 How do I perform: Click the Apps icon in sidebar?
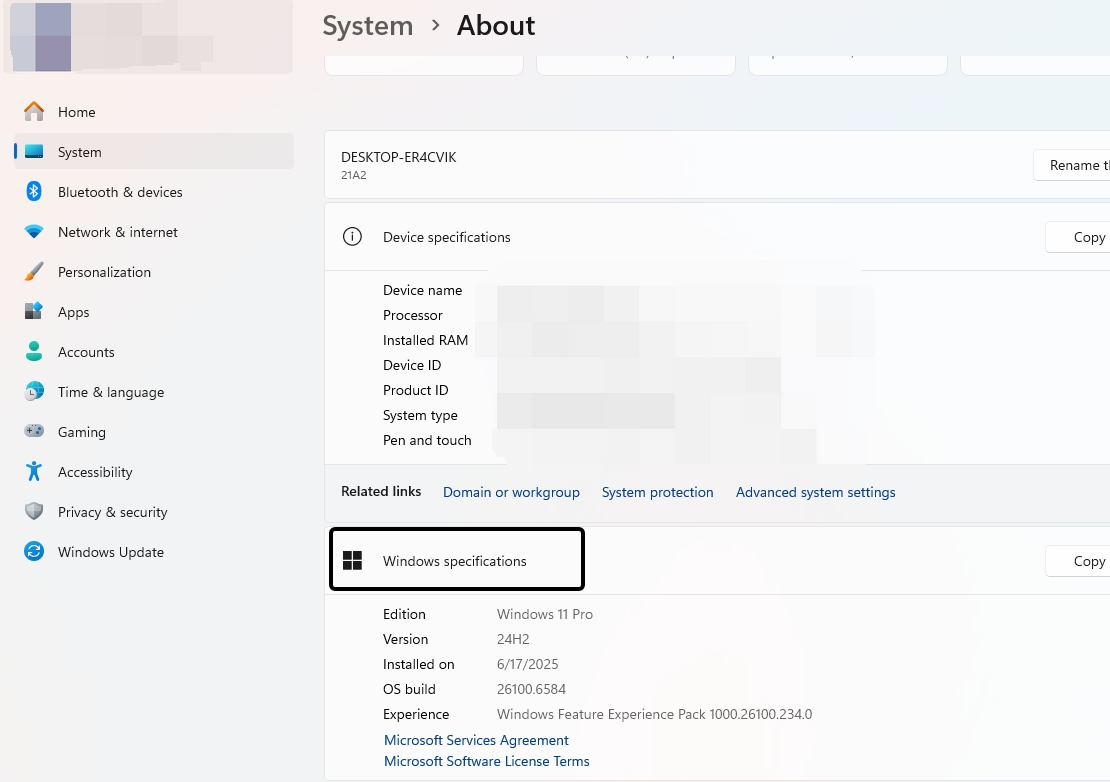click(x=33, y=311)
